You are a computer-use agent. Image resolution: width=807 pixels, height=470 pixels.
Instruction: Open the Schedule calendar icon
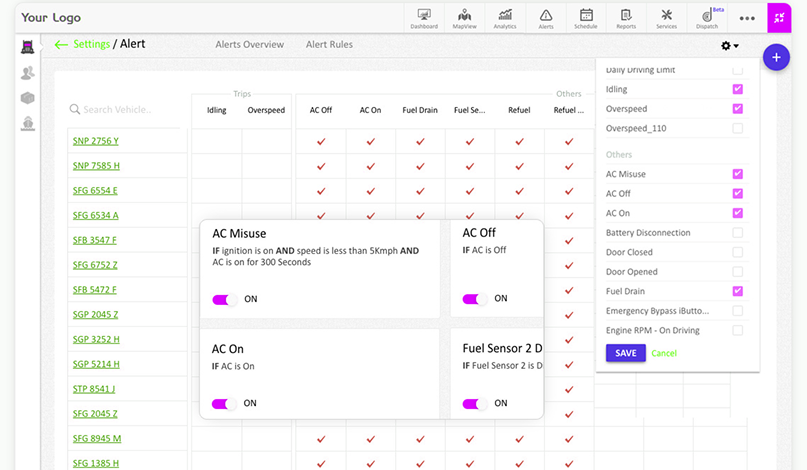tap(586, 18)
